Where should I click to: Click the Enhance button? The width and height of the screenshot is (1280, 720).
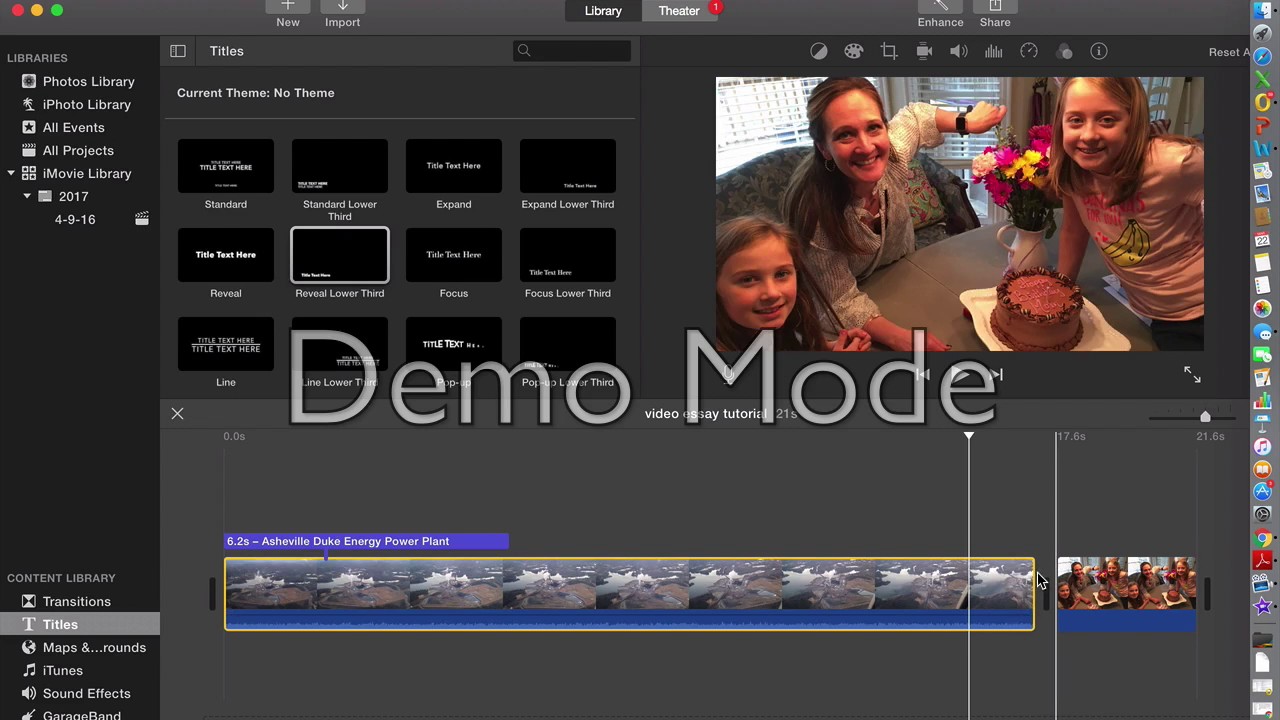941,14
